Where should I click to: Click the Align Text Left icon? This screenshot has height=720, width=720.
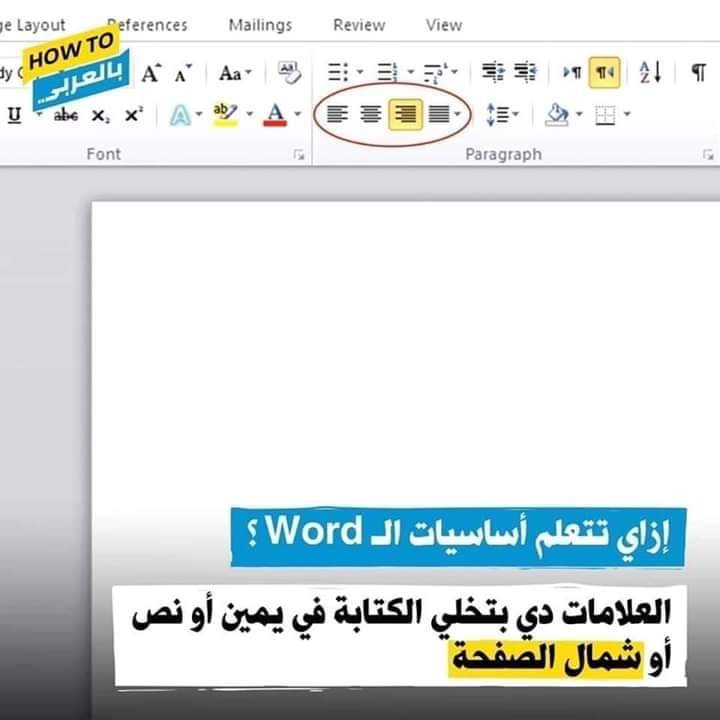click(x=338, y=115)
